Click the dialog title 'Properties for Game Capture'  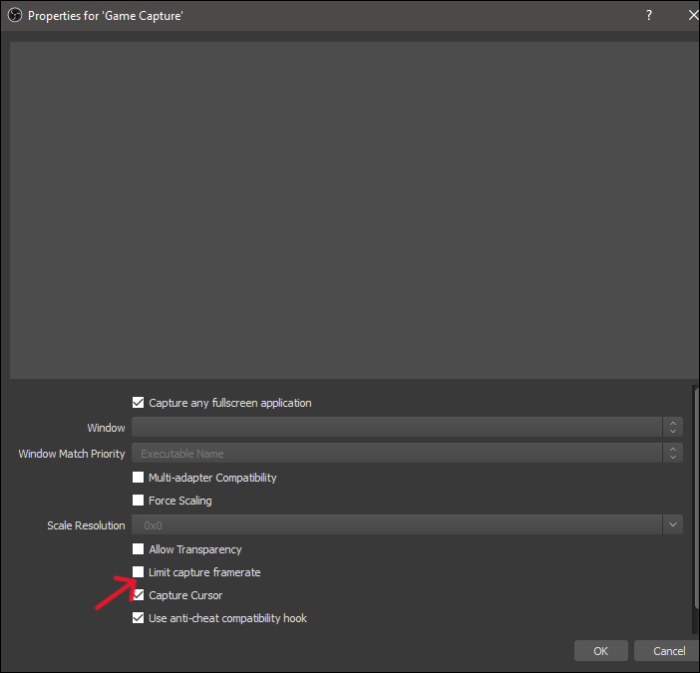coord(105,16)
